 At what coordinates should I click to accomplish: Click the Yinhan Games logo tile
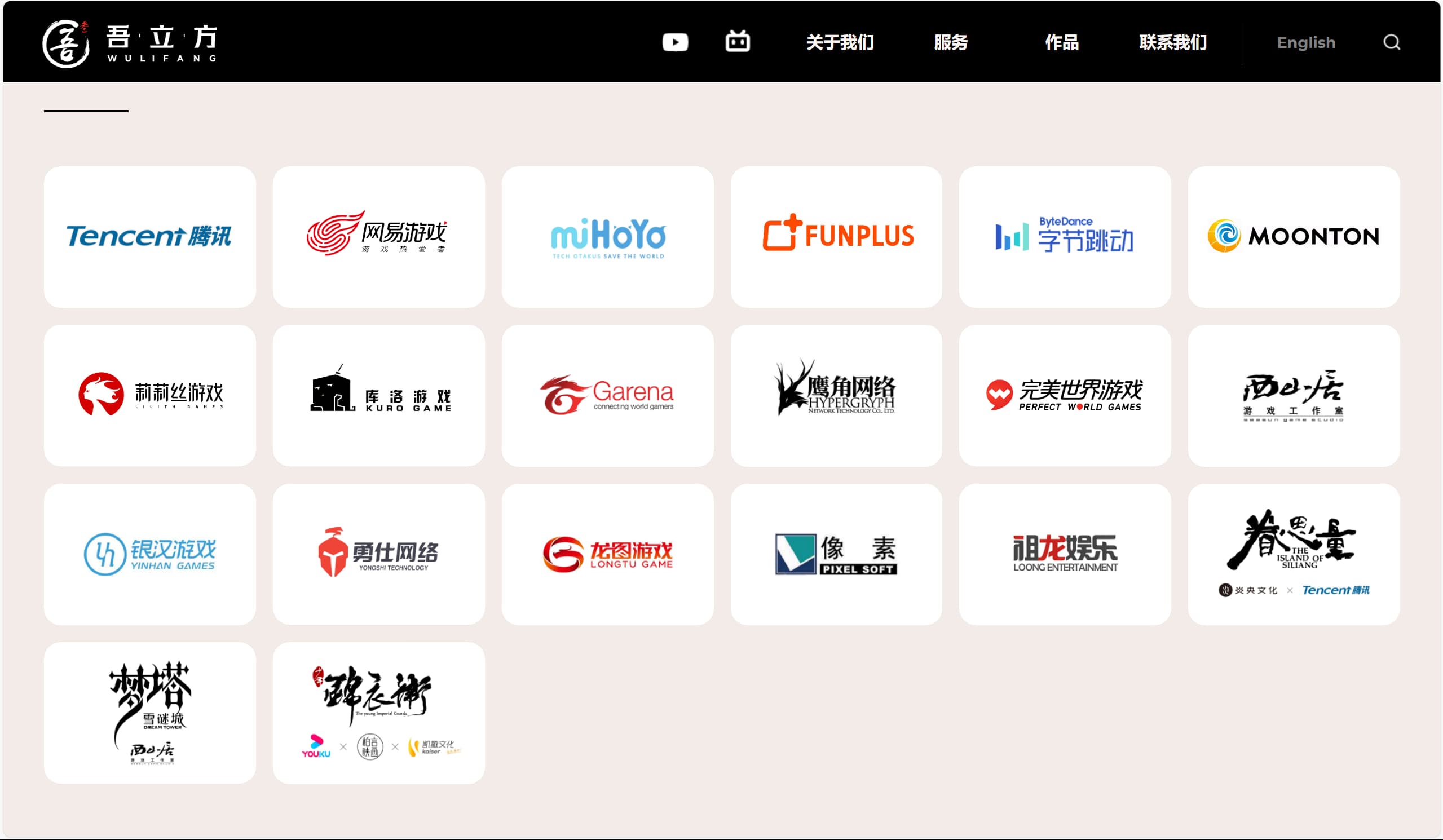click(149, 554)
